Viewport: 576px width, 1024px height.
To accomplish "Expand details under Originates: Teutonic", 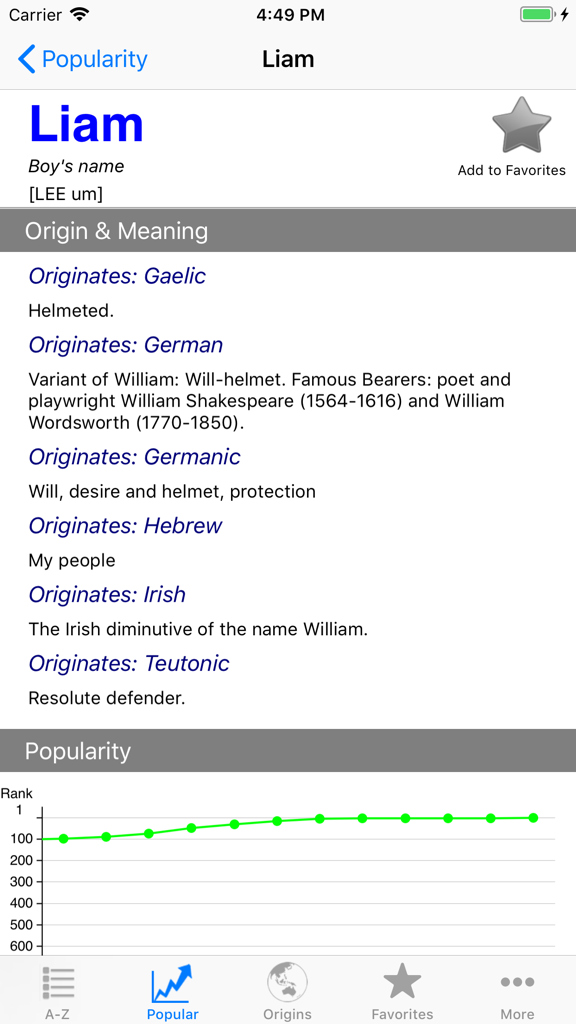I will (x=129, y=663).
